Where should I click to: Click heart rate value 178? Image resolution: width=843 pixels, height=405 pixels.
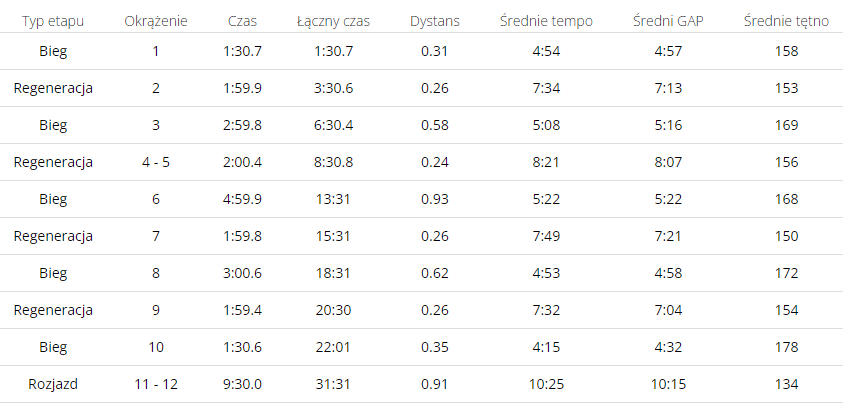787,347
